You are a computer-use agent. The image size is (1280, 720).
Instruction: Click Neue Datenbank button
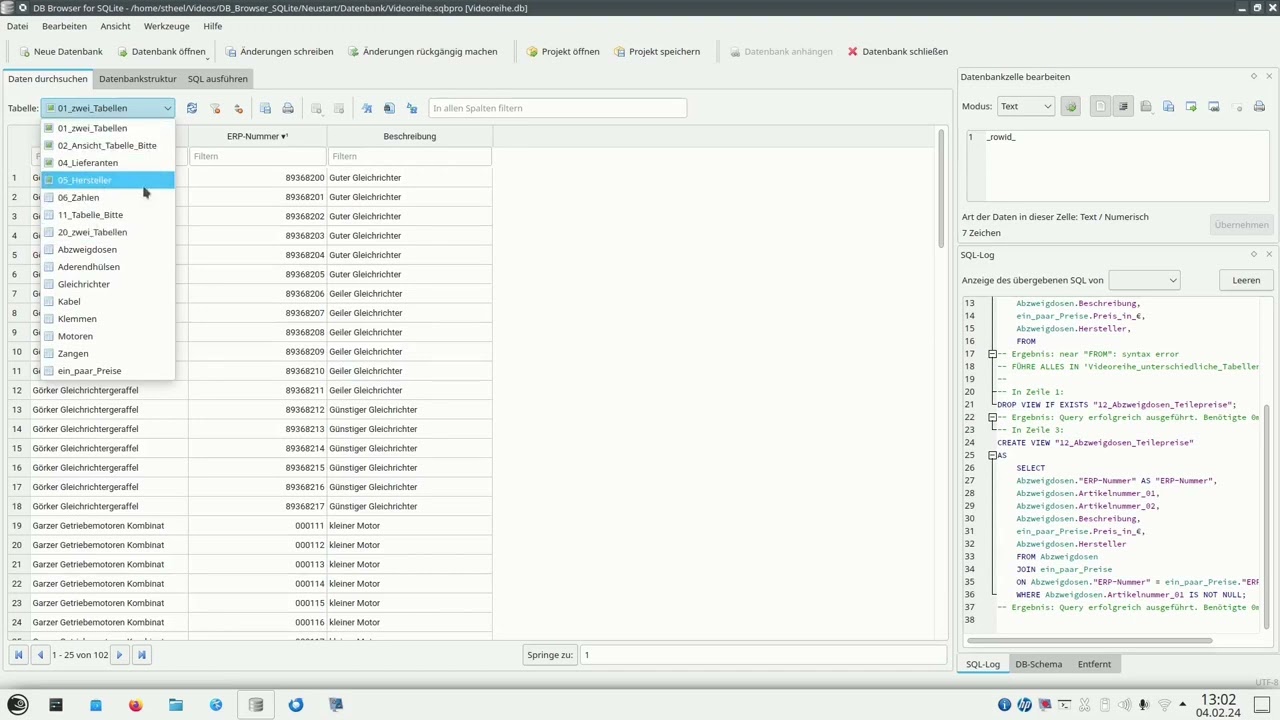59,52
